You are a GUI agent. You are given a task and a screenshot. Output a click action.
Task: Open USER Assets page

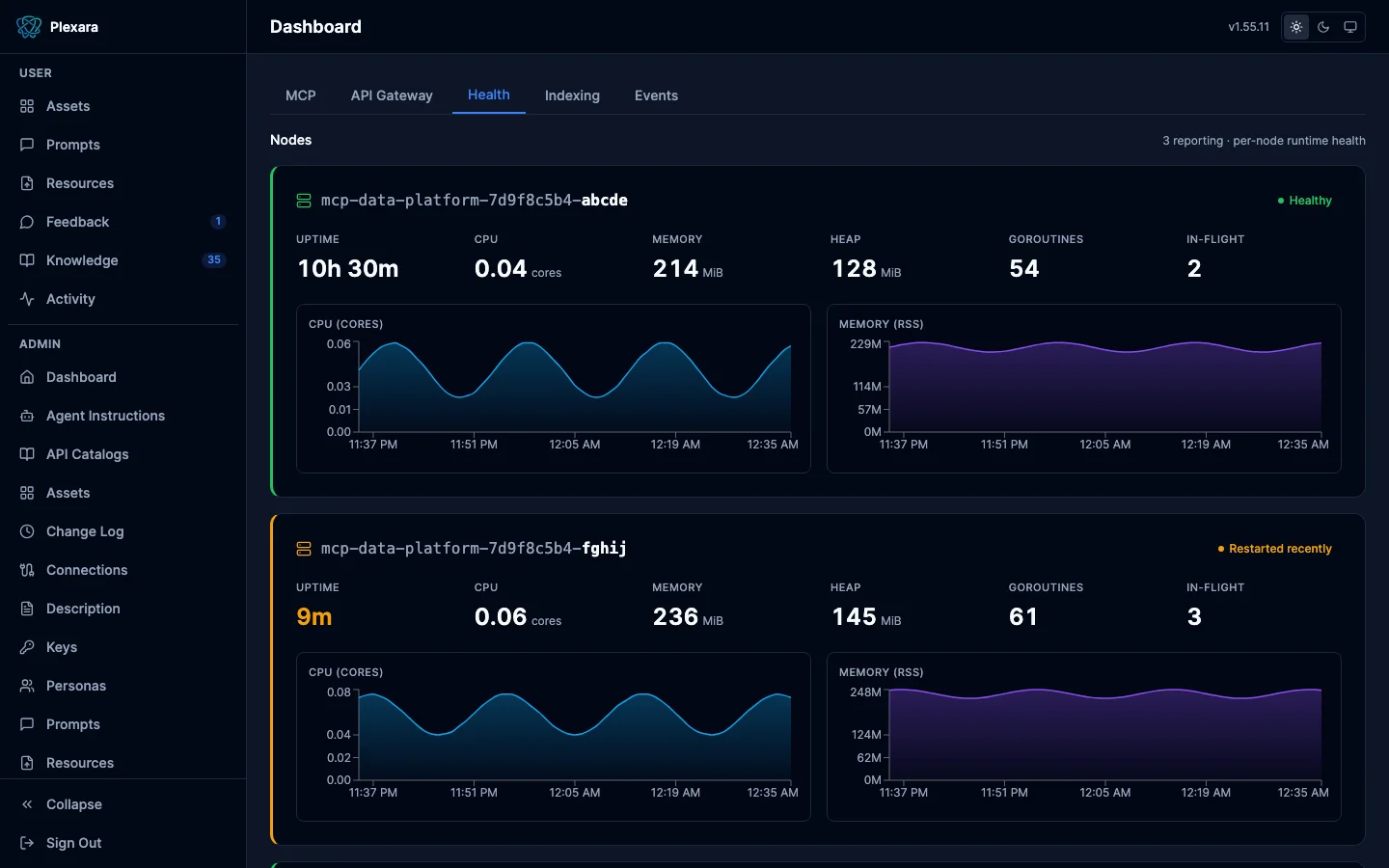click(x=123, y=106)
